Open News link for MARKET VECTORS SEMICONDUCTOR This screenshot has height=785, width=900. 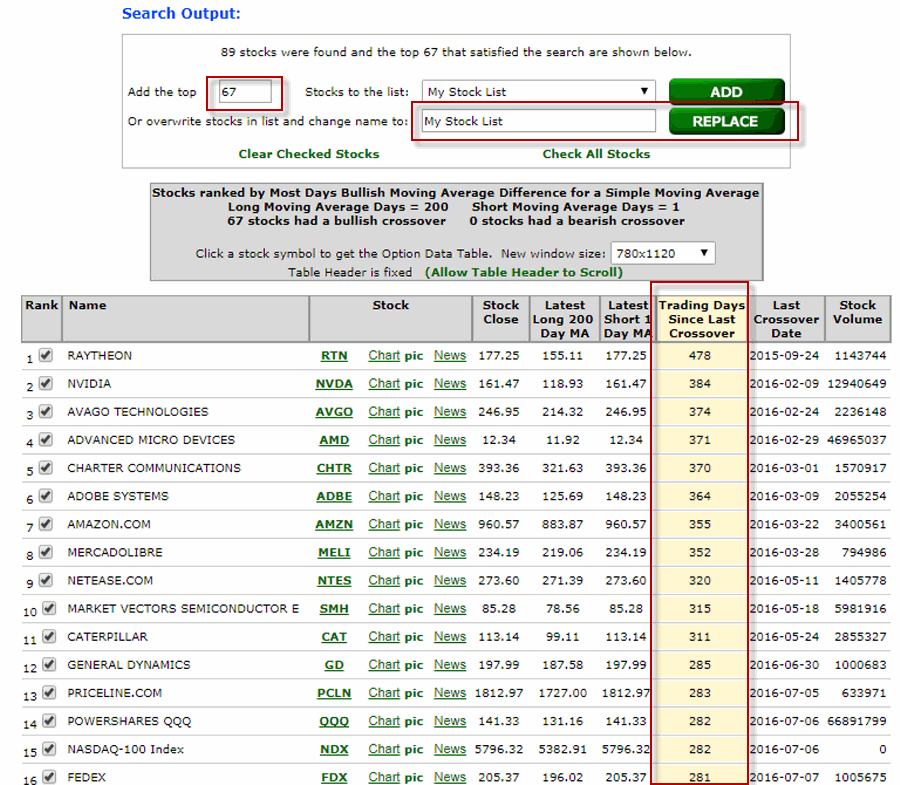pos(450,609)
